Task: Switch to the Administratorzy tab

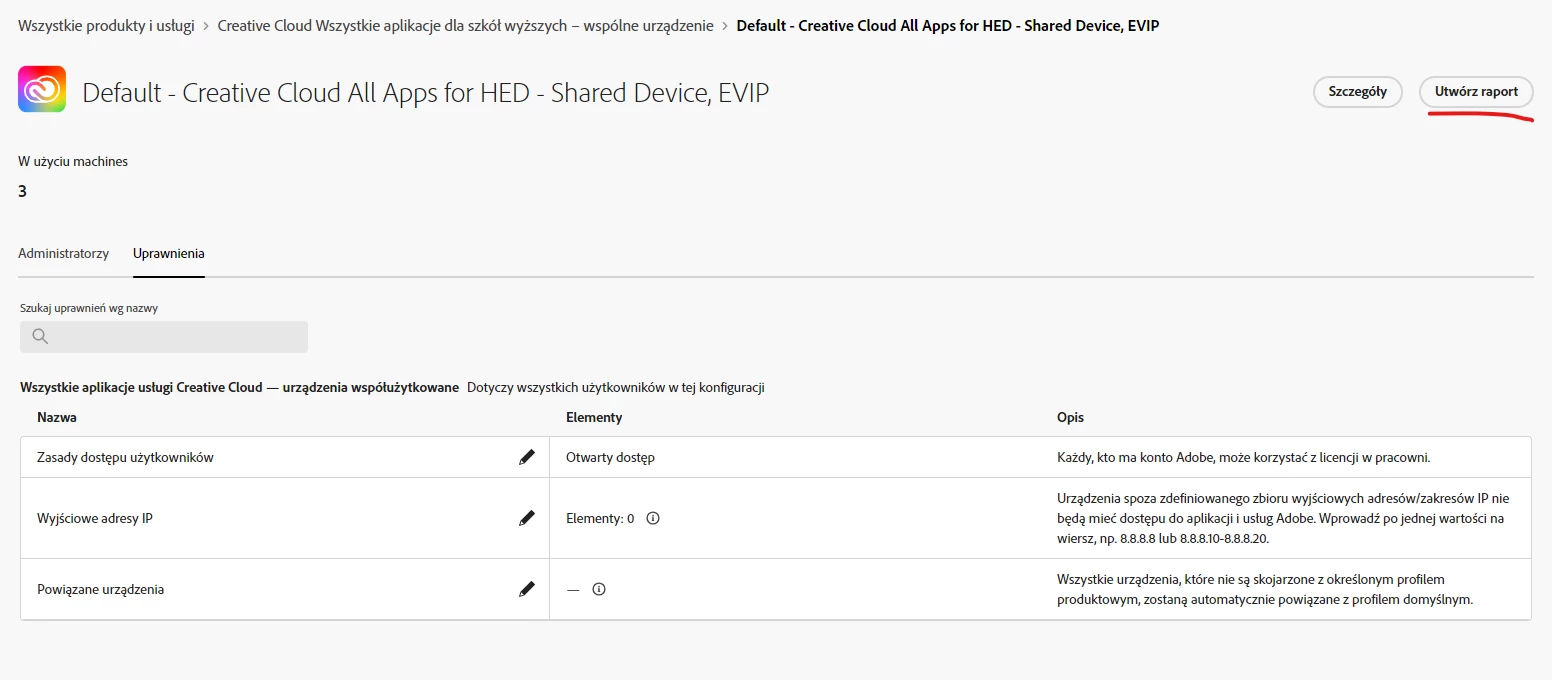Action: point(63,253)
